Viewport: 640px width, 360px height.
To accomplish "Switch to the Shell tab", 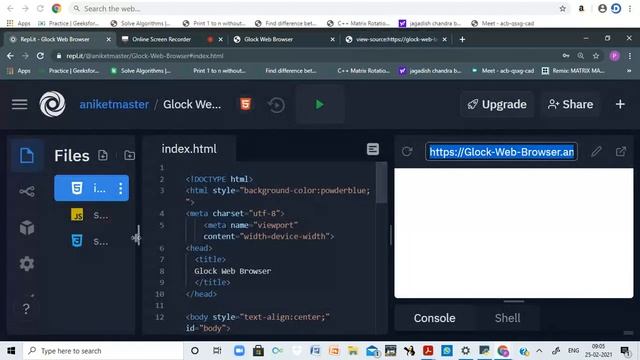I will point(507,318).
